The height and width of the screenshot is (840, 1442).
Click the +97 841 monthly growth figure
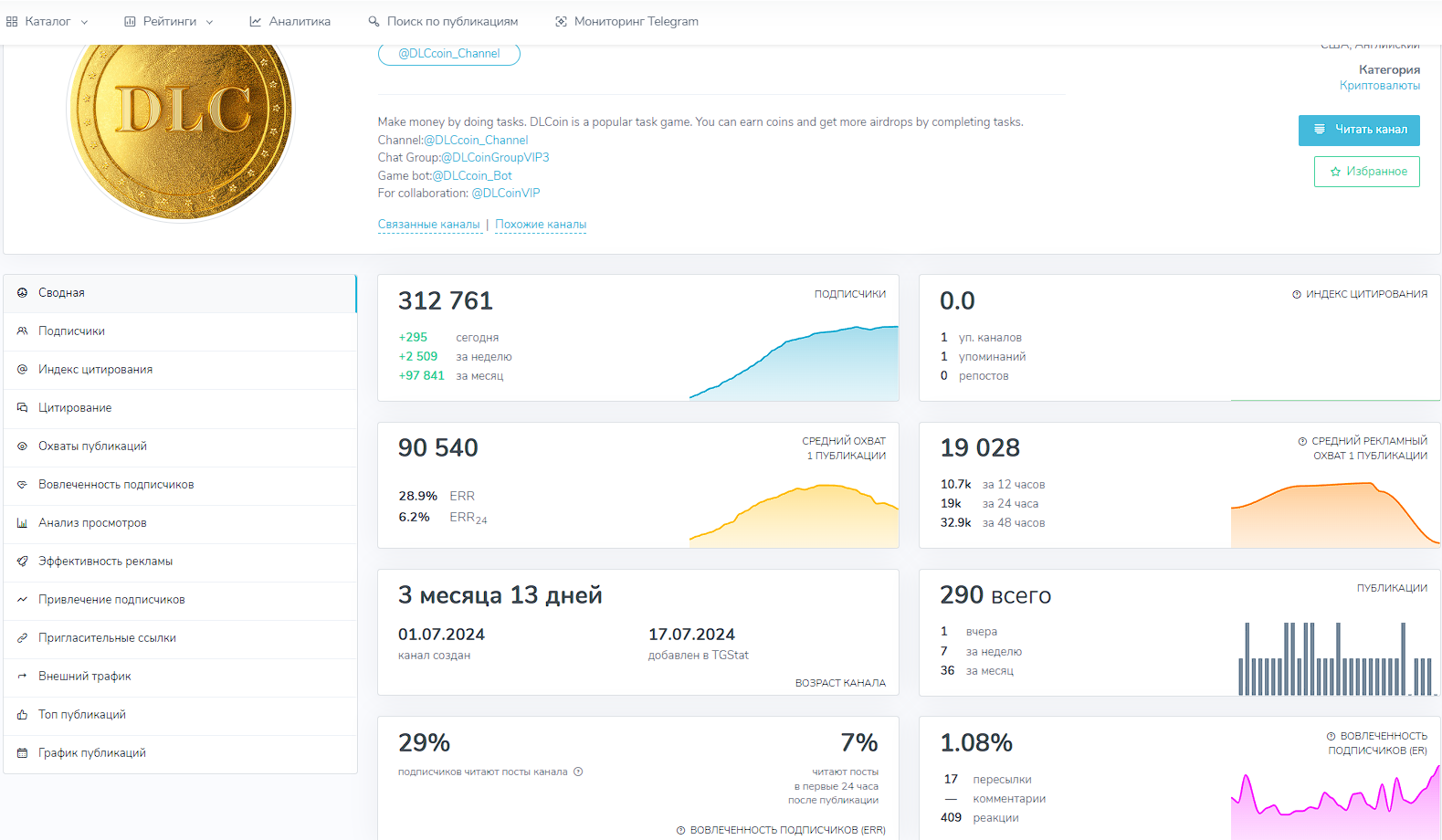coord(422,375)
